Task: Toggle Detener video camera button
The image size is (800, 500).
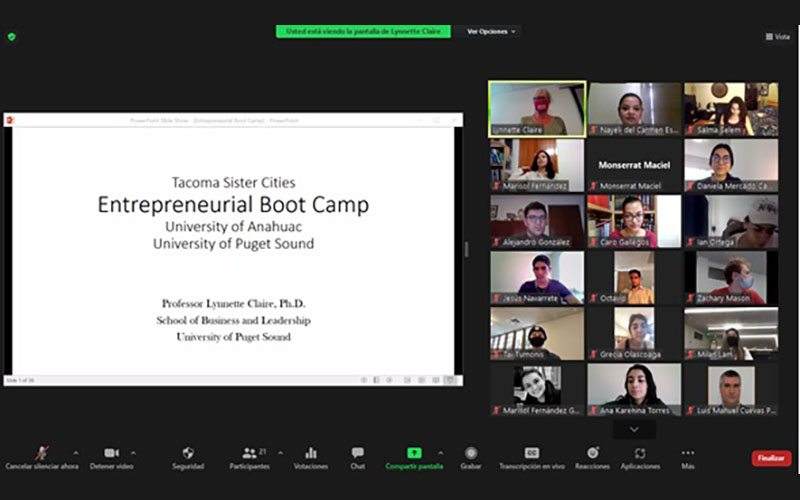Action: click(111, 453)
